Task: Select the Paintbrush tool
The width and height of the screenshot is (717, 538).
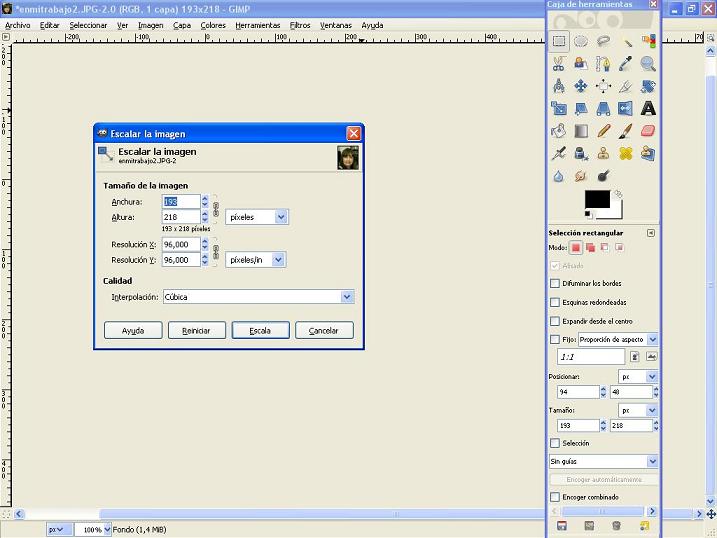Action: (626, 131)
